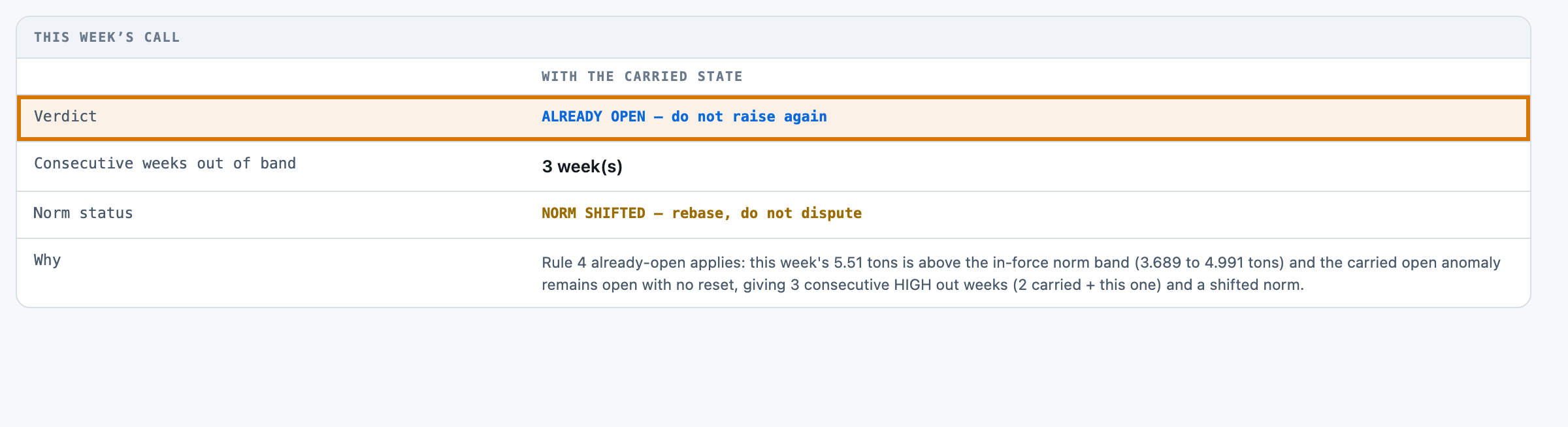Select the "NORM SHIFTED" status text
This screenshot has width=1568, height=427.
(593, 213)
